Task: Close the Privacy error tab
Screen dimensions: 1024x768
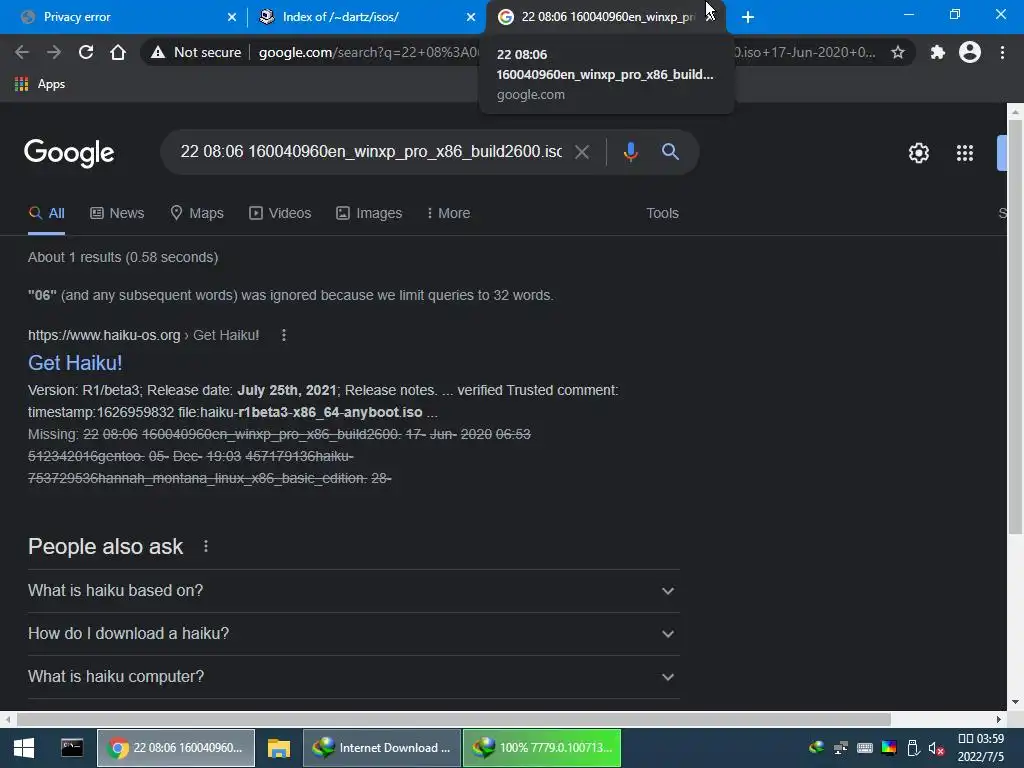Action: [x=232, y=17]
